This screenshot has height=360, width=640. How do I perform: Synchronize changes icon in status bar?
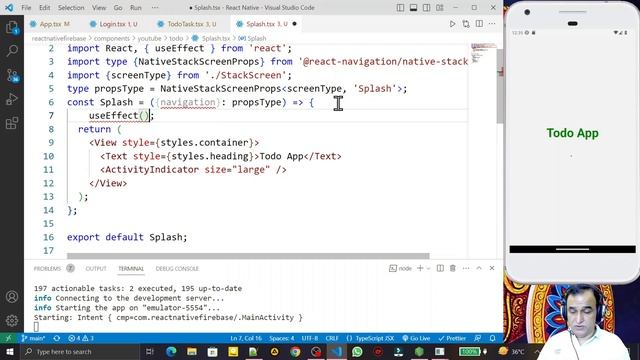(x=57, y=338)
